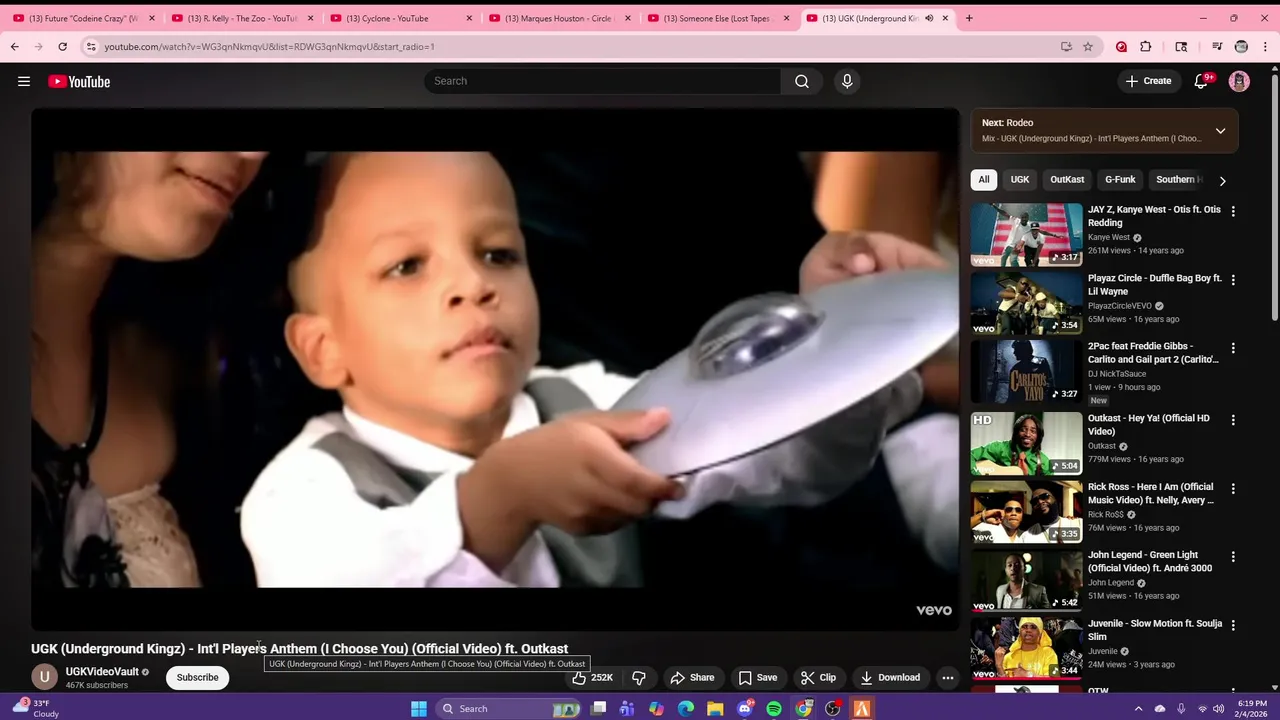Image resolution: width=1280 pixels, height=720 pixels.
Task: Like the video (252K)
Action: coord(592,678)
